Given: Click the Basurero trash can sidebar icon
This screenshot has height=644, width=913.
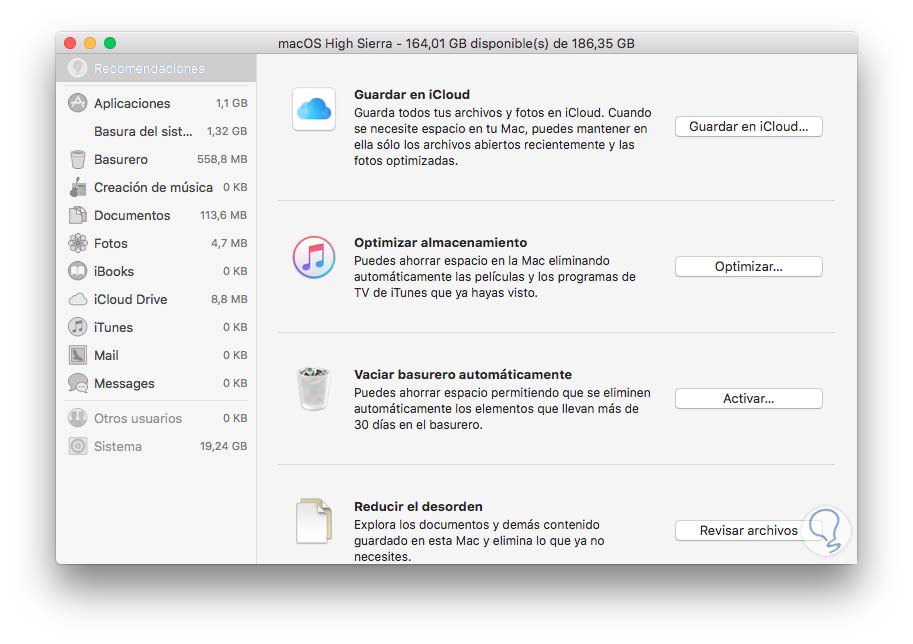Looking at the screenshot, I should tap(77, 159).
